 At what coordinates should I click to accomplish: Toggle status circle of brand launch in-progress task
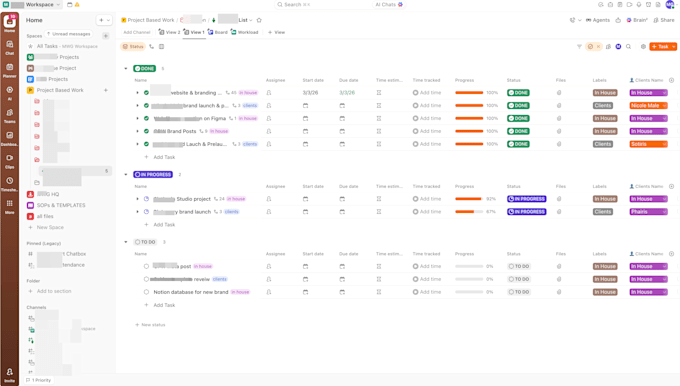tap(146, 212)
